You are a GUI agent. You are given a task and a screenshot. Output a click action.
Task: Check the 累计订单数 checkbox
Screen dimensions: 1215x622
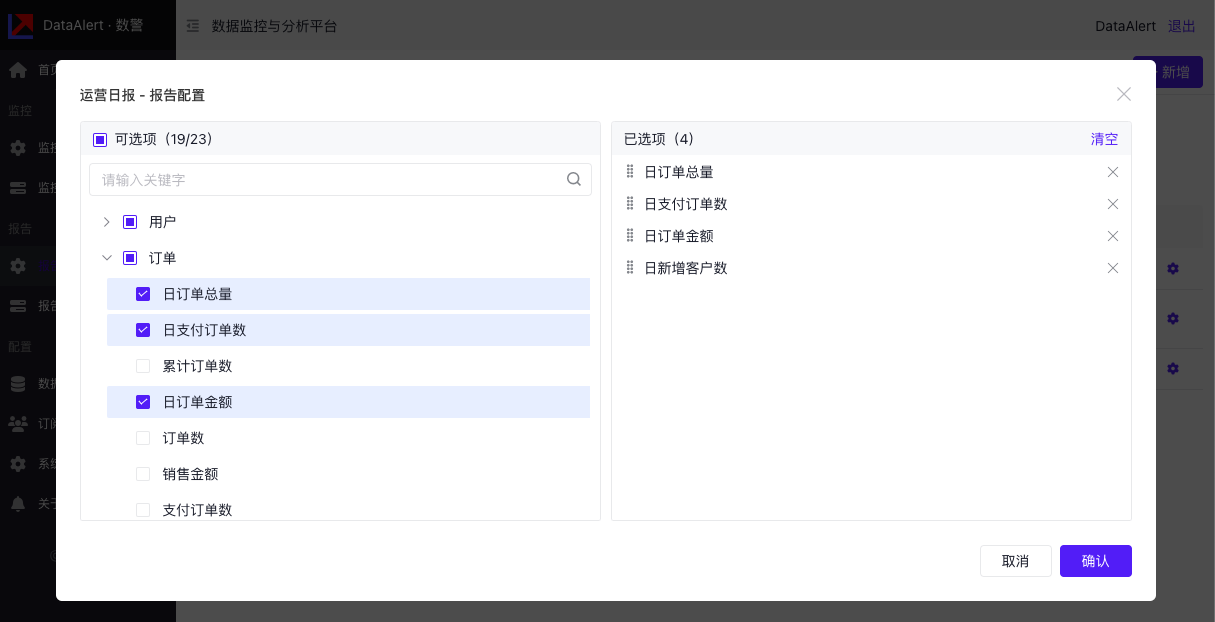pos(143,366)
